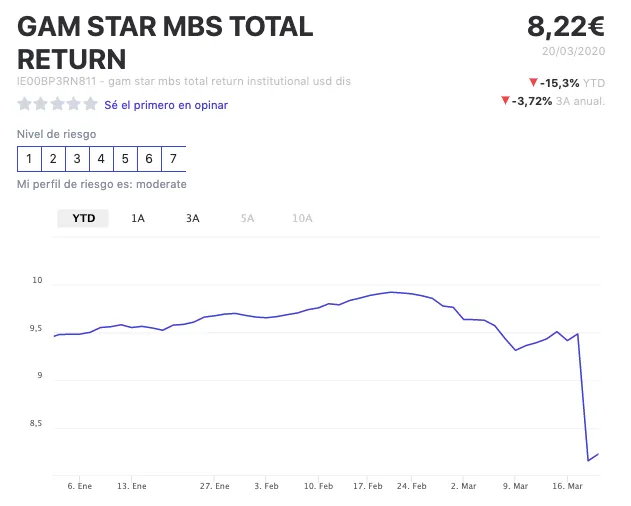This screenshot has height=506, width=631.
Task: Rate the fund five stars
Action: (x=91, y=104)
